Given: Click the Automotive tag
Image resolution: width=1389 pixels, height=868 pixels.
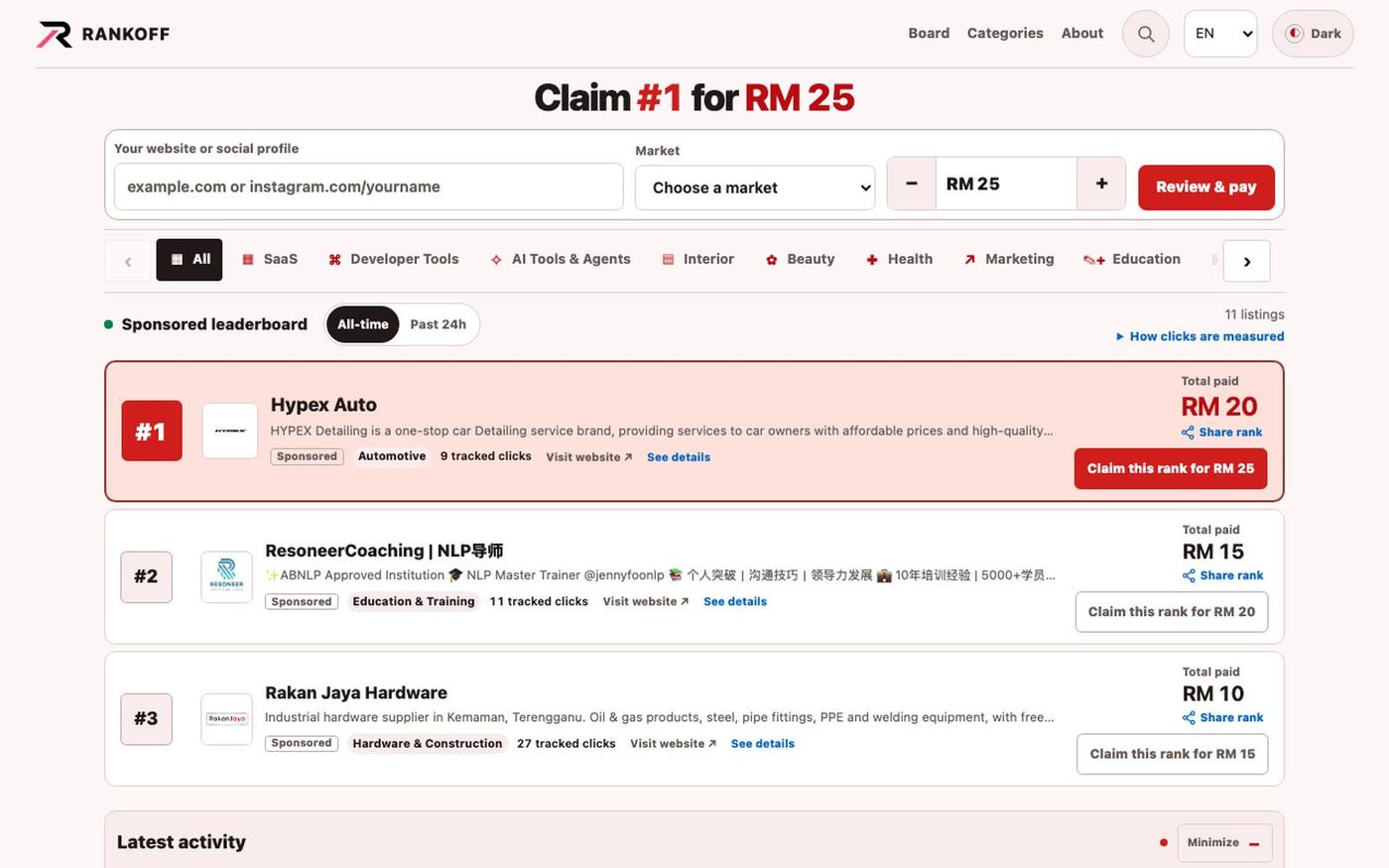Looking at the screenshot, I should pyautogui.click(x=392, y=456).
